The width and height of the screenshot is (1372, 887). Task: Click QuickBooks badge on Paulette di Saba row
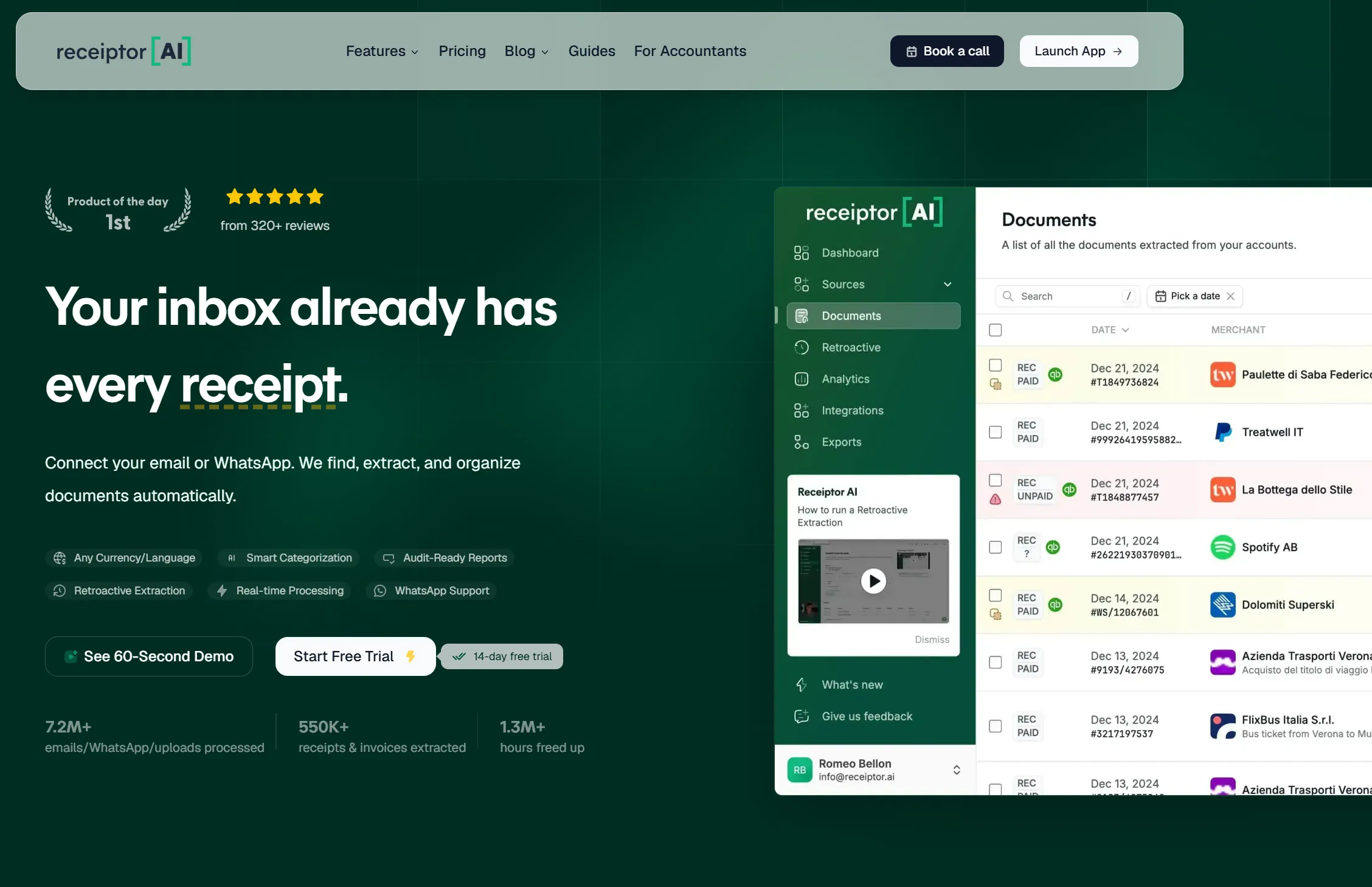tap(1056, 375)
